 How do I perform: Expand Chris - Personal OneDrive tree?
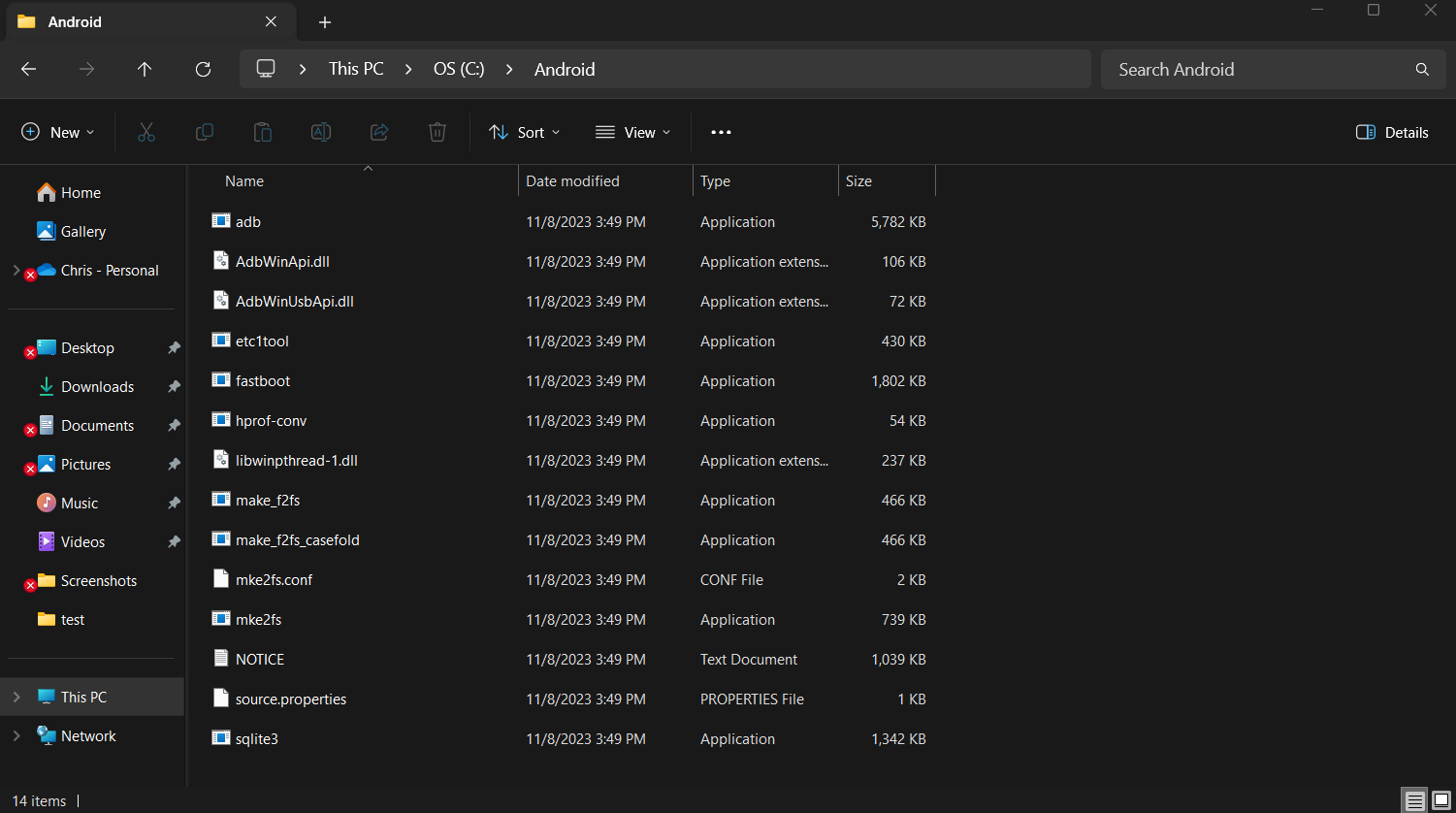click(16, 270)
